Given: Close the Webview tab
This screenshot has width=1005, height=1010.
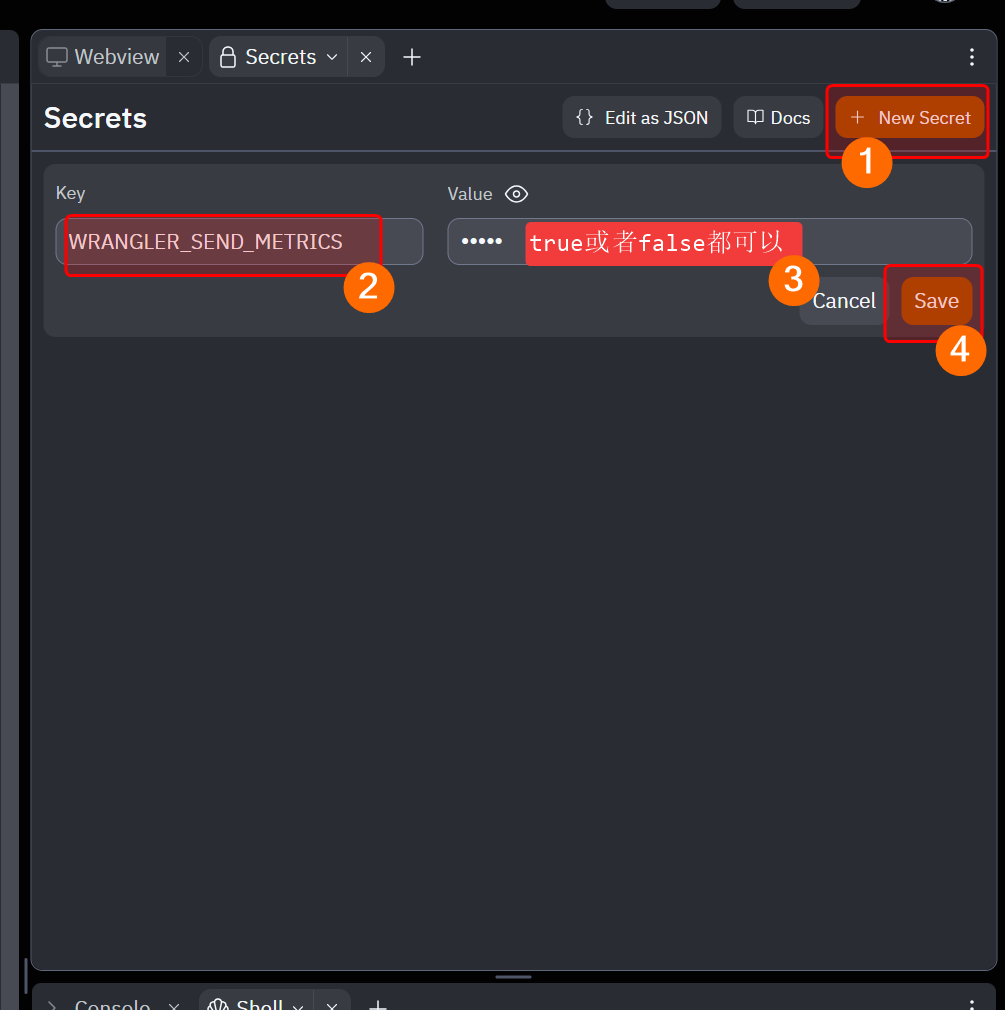Looking at the screenshot, I should [184, 57].
